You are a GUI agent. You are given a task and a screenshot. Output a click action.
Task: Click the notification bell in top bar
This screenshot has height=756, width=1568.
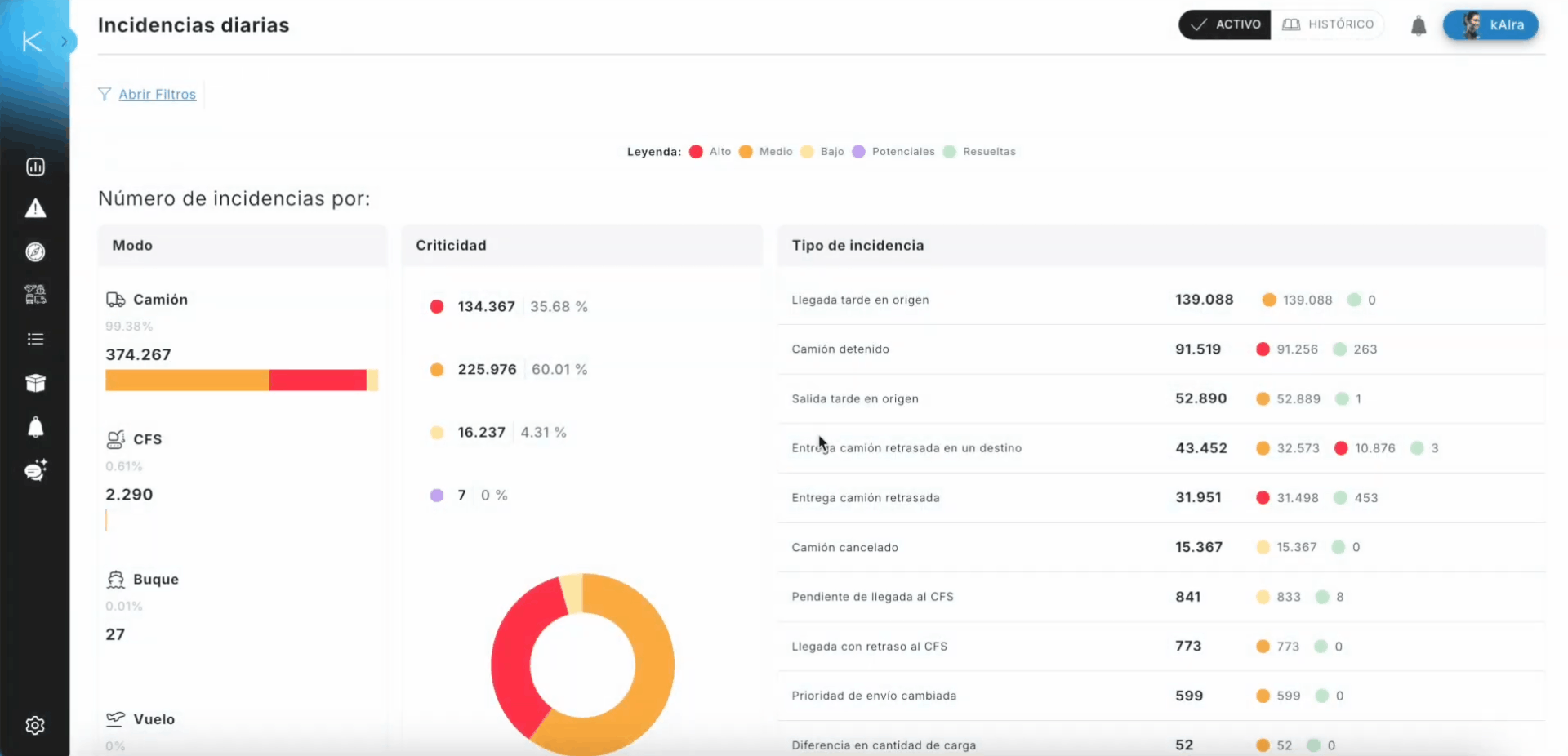(x=1419, y=25)
